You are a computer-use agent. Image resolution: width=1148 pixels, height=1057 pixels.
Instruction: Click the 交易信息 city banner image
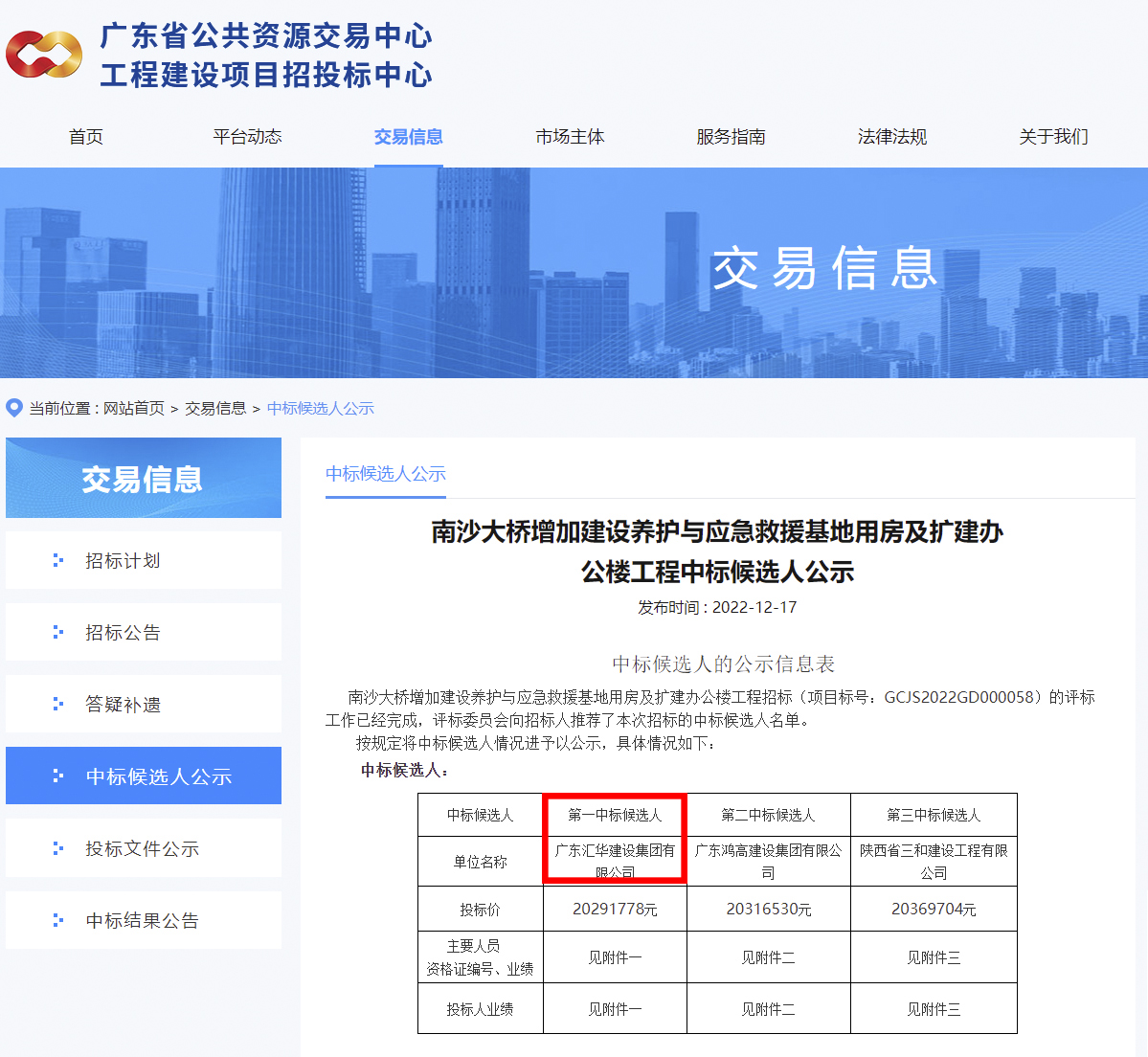[x=574, y=273]
